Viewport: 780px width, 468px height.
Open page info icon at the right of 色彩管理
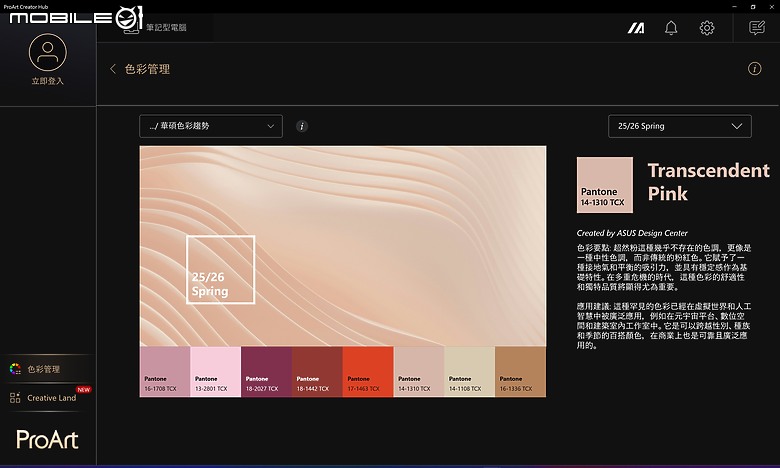pos(754,69)
